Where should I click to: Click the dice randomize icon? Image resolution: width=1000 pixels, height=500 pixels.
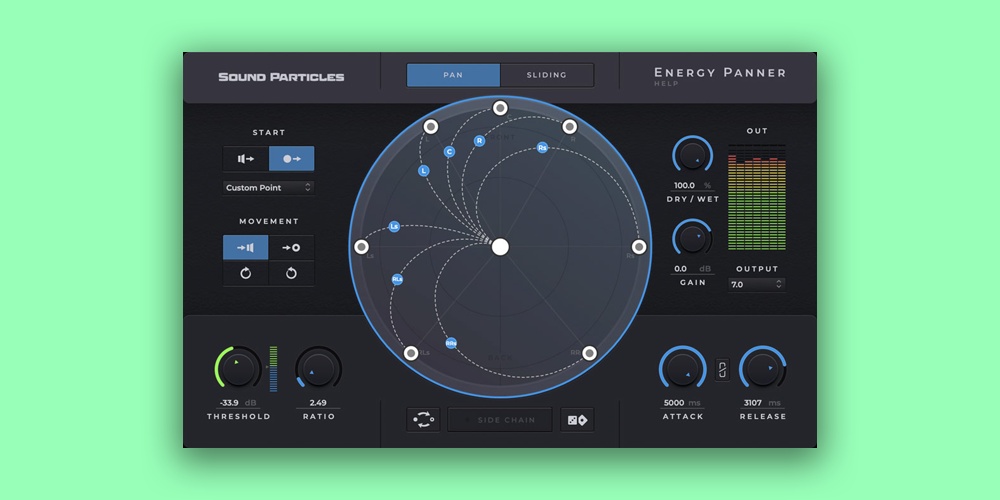coord(577,420)
